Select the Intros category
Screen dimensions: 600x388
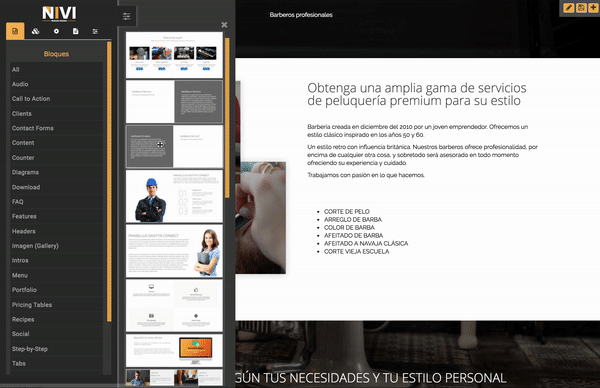(x=56, y=260)
